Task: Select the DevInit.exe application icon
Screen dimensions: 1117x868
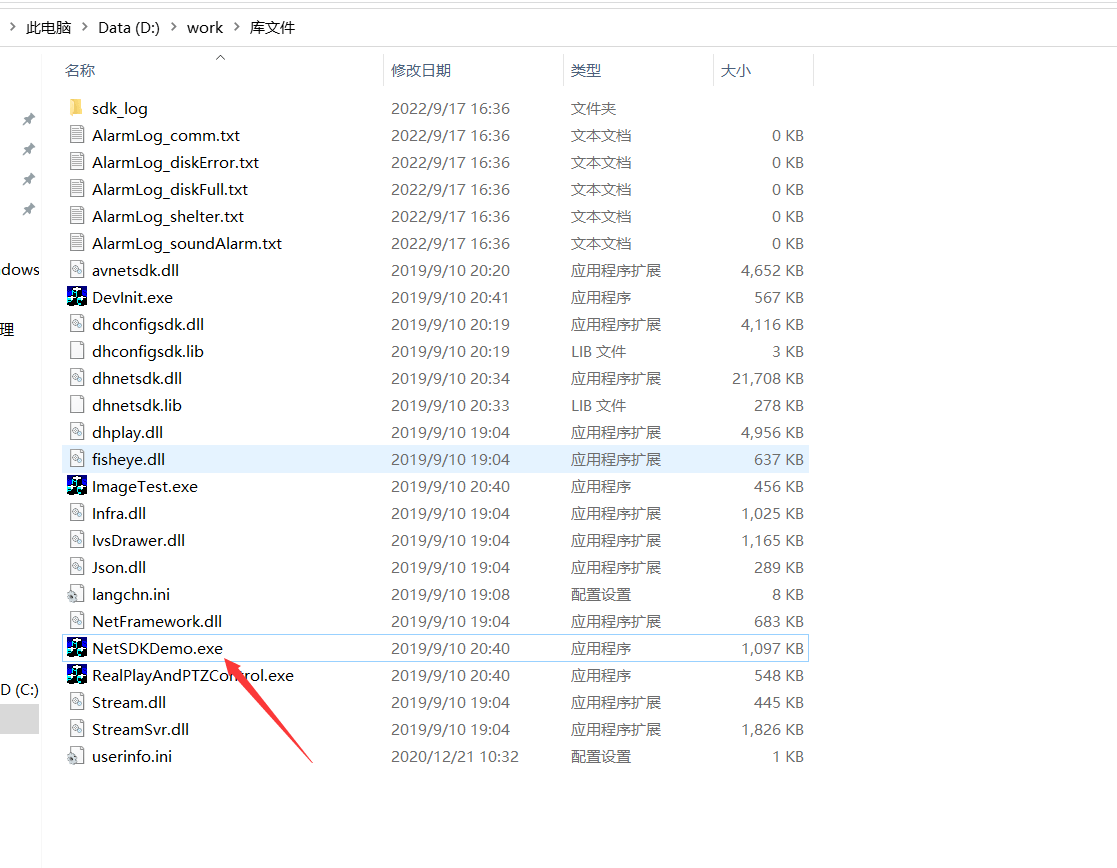Action: tap(76, 296)
